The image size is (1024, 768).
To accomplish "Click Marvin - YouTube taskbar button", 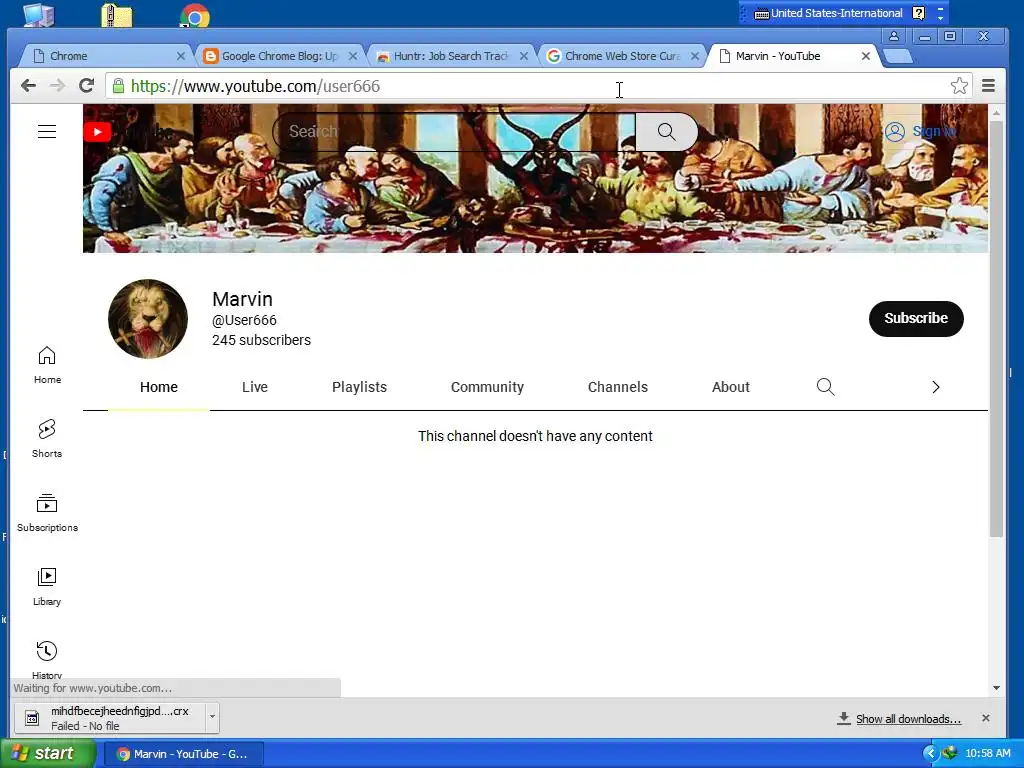I will (x=183, y=754).
